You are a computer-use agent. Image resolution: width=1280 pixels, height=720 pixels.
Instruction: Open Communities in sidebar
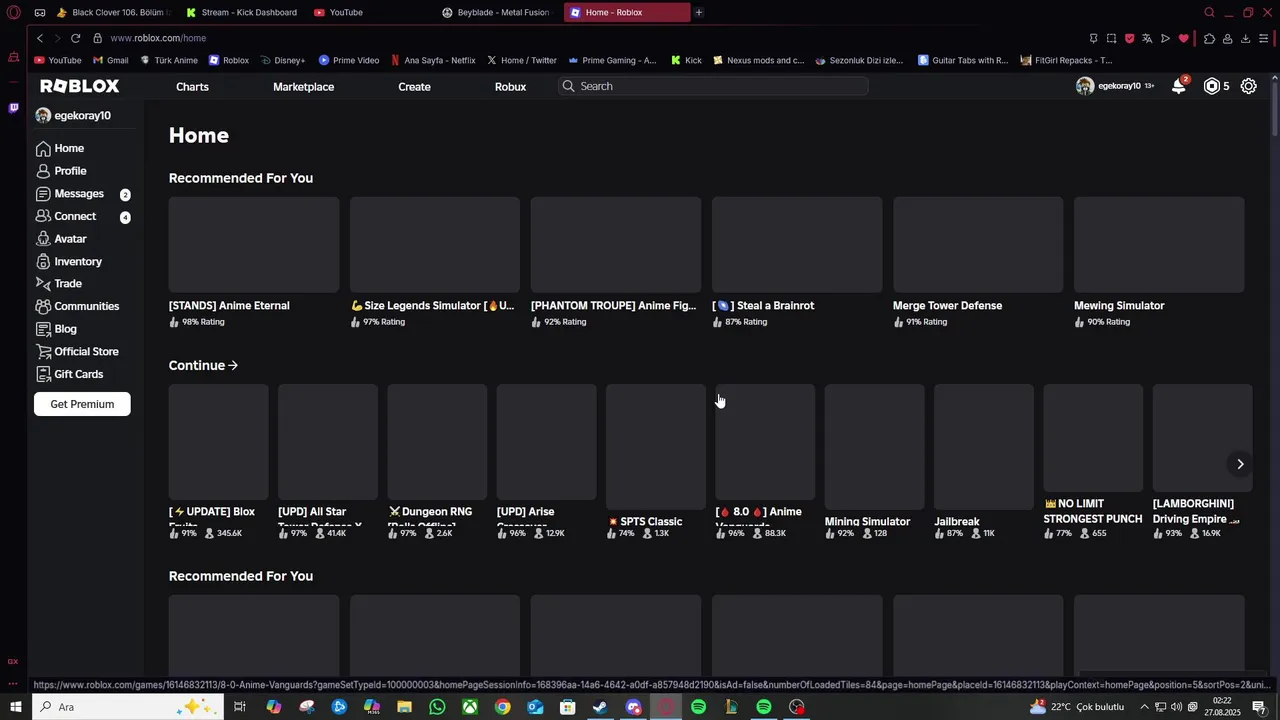pos(77,306)
